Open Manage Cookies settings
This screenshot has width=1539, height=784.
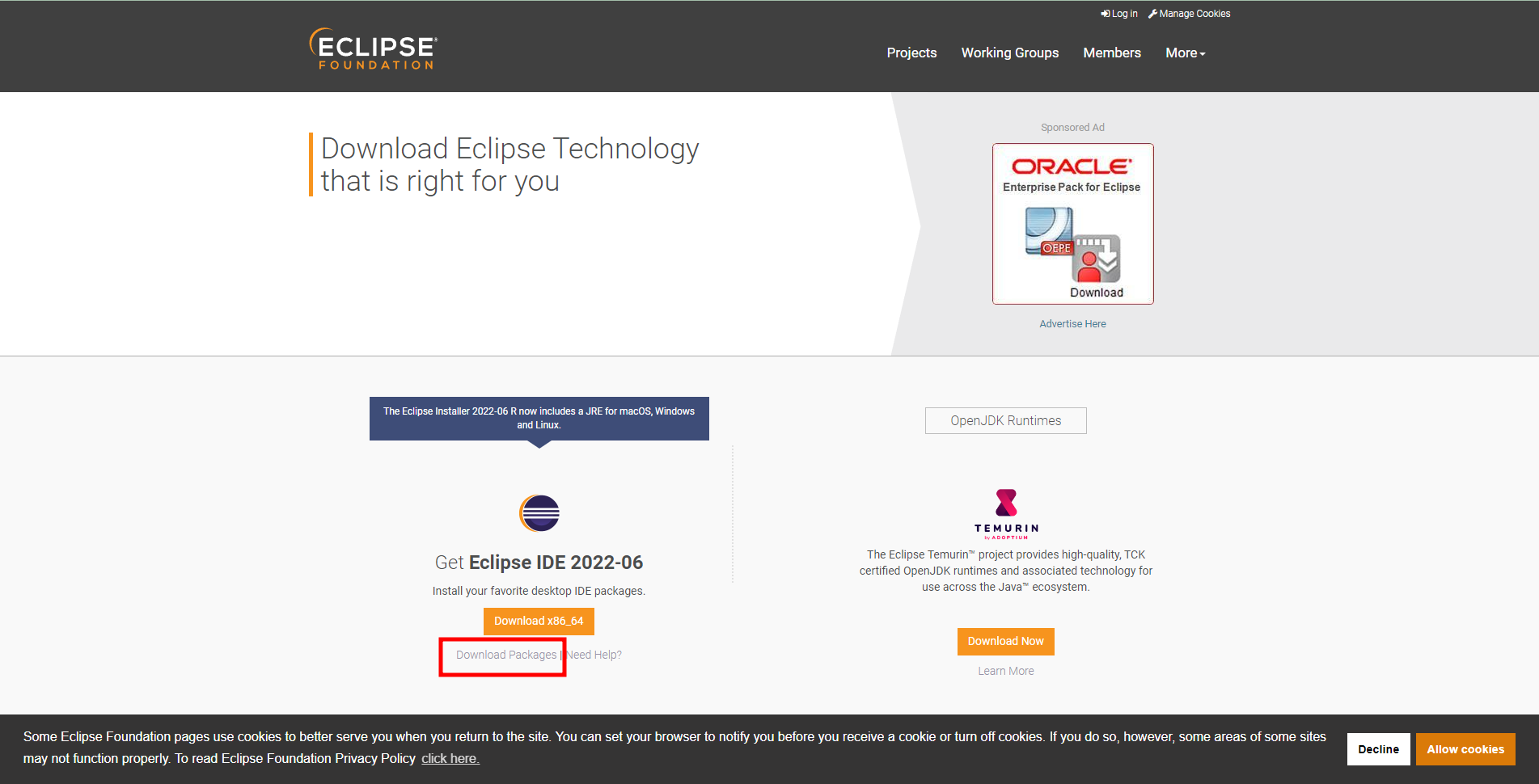pyautogui.click(x=1189, y=14)
